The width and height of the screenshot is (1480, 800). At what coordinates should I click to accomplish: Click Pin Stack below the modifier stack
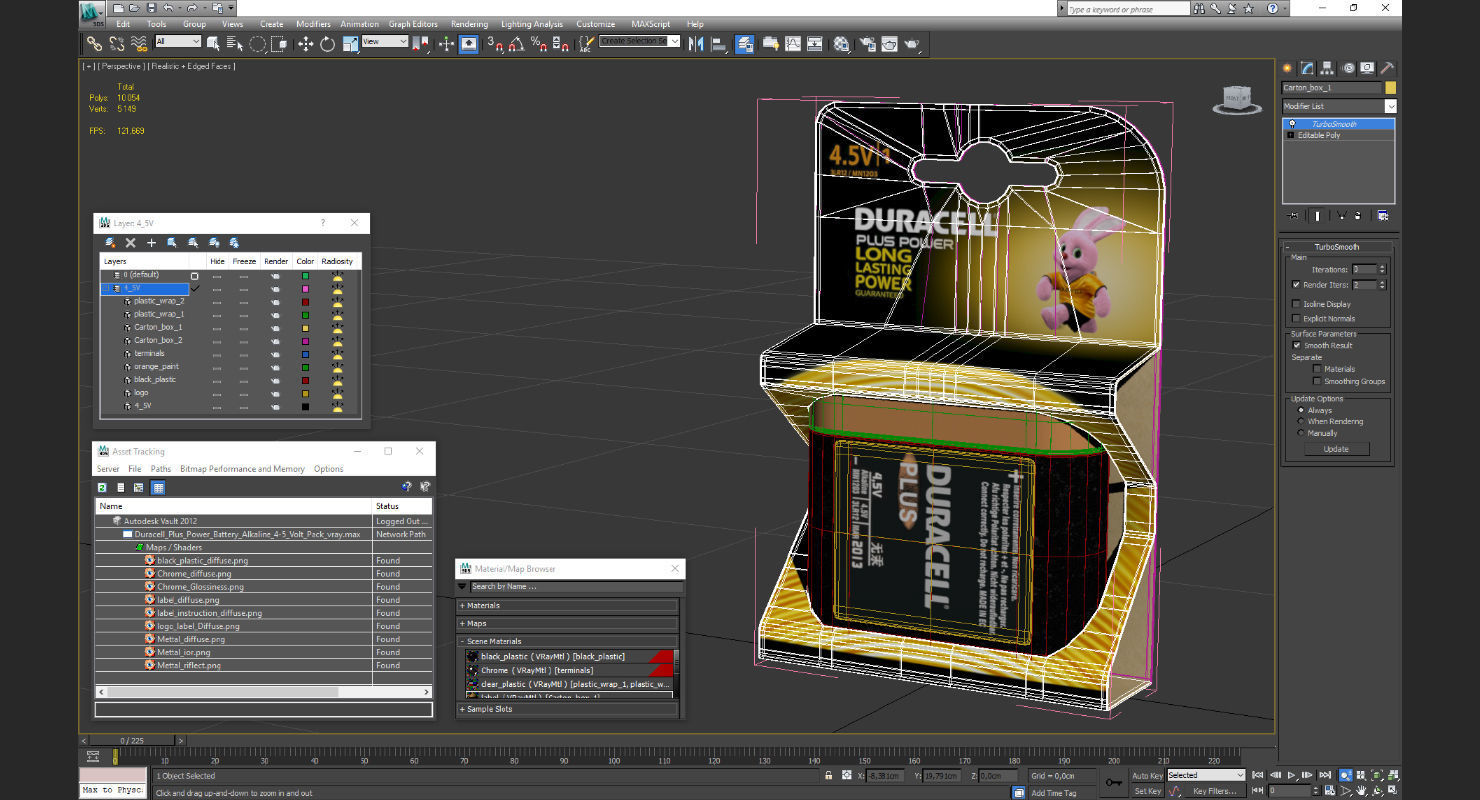pyautogui.click(x=1293, y=215)
